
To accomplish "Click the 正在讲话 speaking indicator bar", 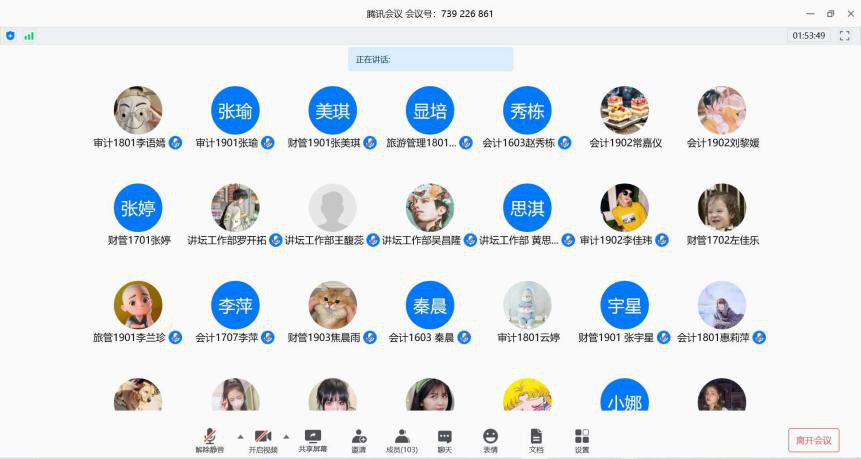I will pyautogui.click(x=430, y=59).
